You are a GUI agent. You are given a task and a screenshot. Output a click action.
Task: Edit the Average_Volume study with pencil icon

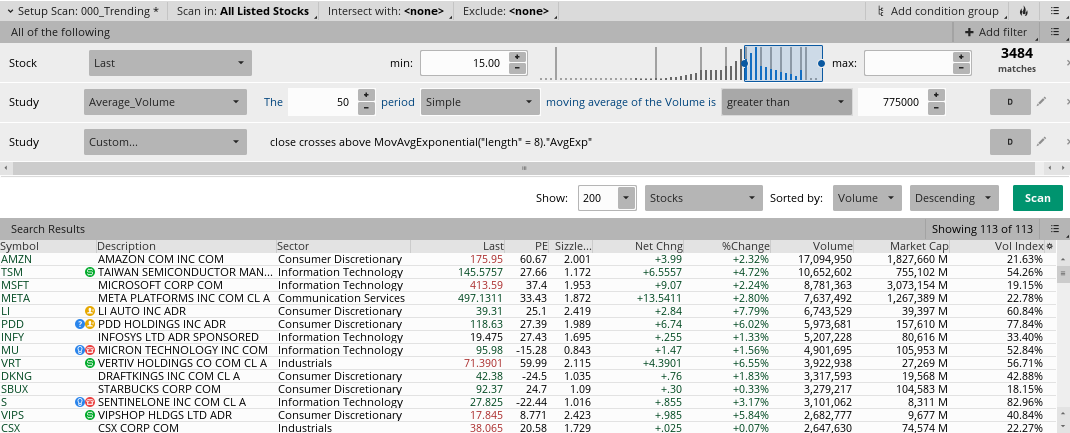[1041, 102]
